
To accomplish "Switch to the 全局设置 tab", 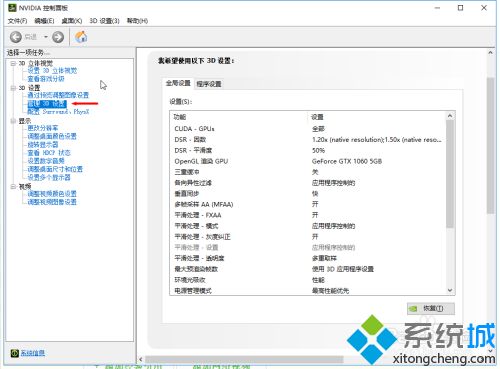I will point(178,83).
